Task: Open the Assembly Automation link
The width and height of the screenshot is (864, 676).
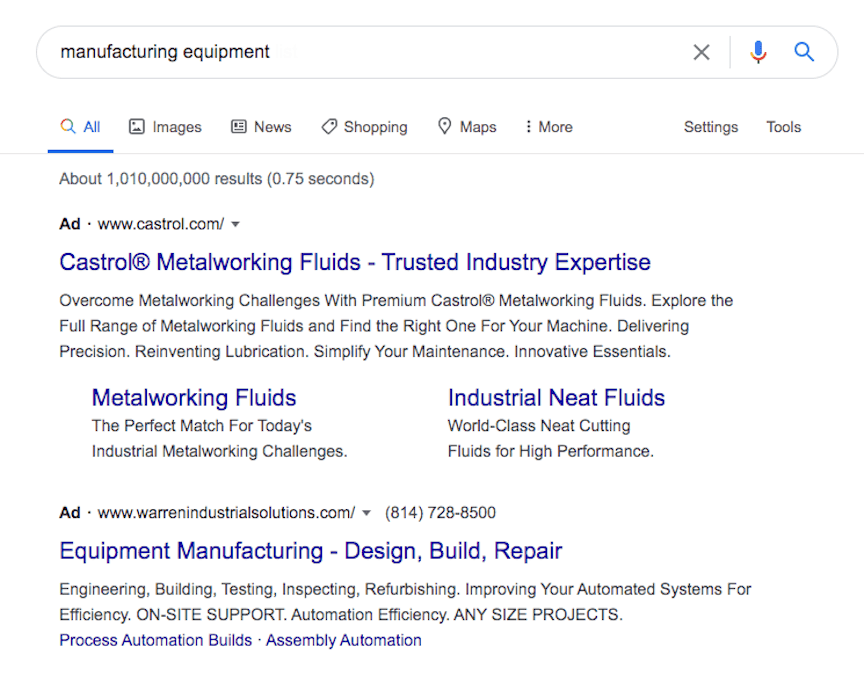Action: click(344, 640)
